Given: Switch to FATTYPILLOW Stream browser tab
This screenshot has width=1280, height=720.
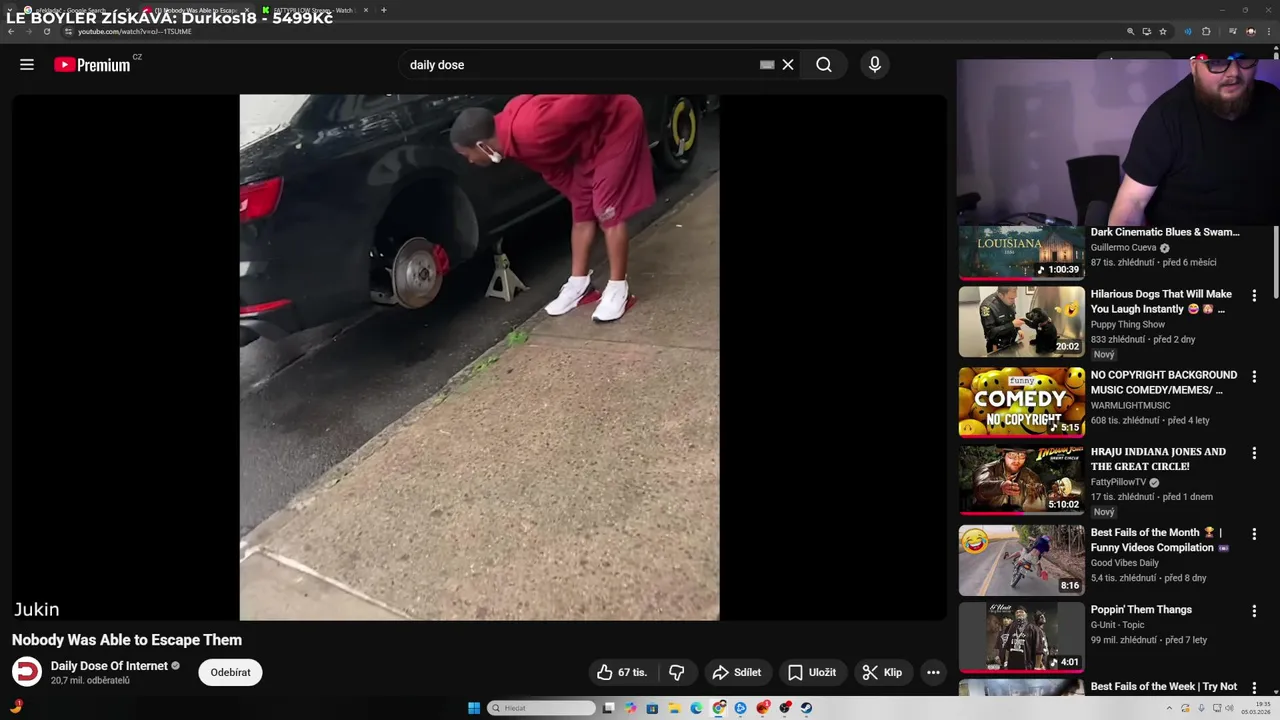Looking at the screenshot, I should [315, 10].
